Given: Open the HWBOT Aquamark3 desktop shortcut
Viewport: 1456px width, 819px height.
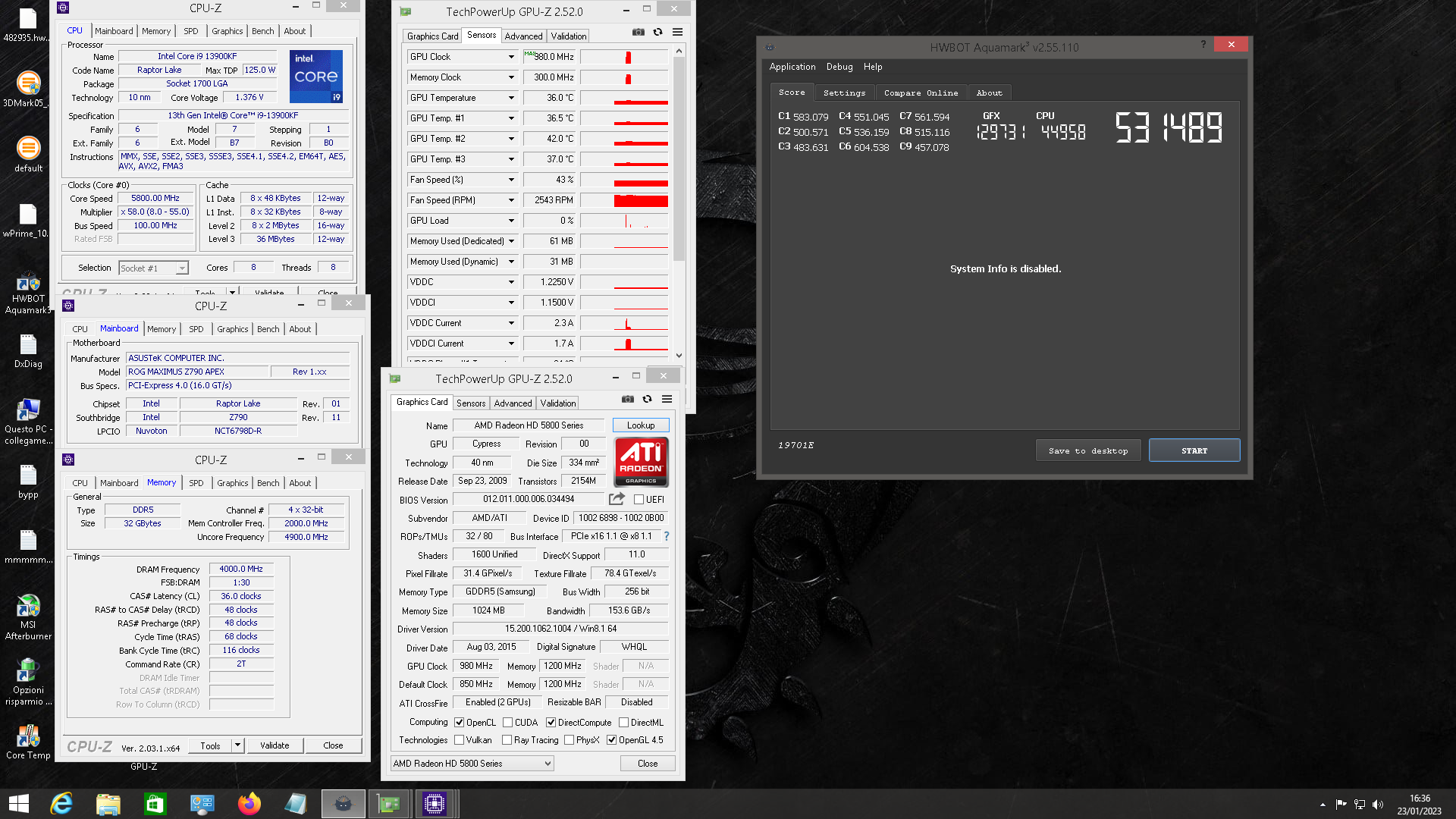Looking at the screenshot, I should click(28, 293).
